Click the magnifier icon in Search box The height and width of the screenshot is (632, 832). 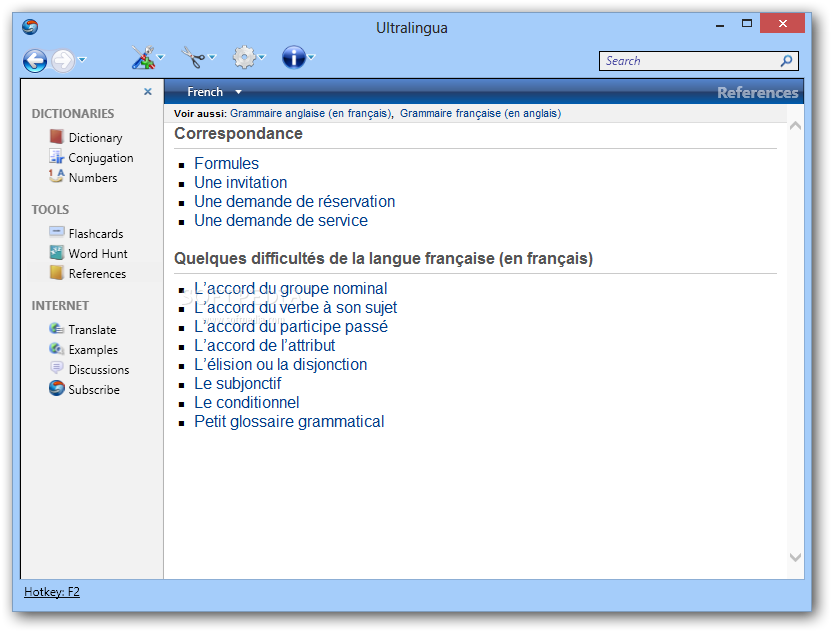[x=786, y=61]
